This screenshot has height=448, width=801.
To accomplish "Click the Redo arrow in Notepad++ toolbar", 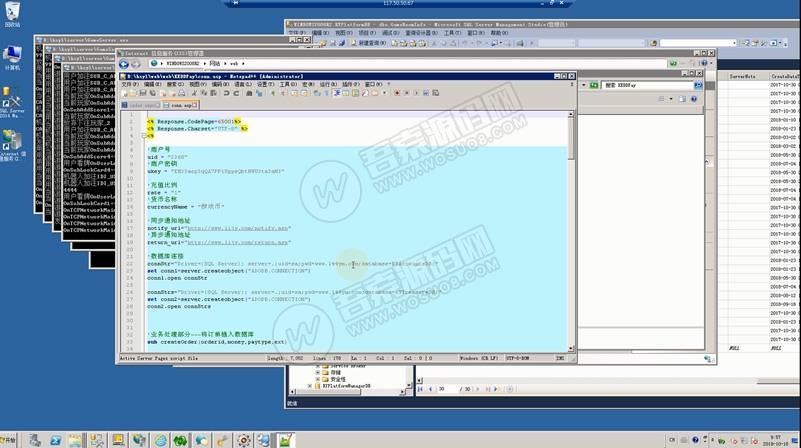I will [x=237, y=93].
